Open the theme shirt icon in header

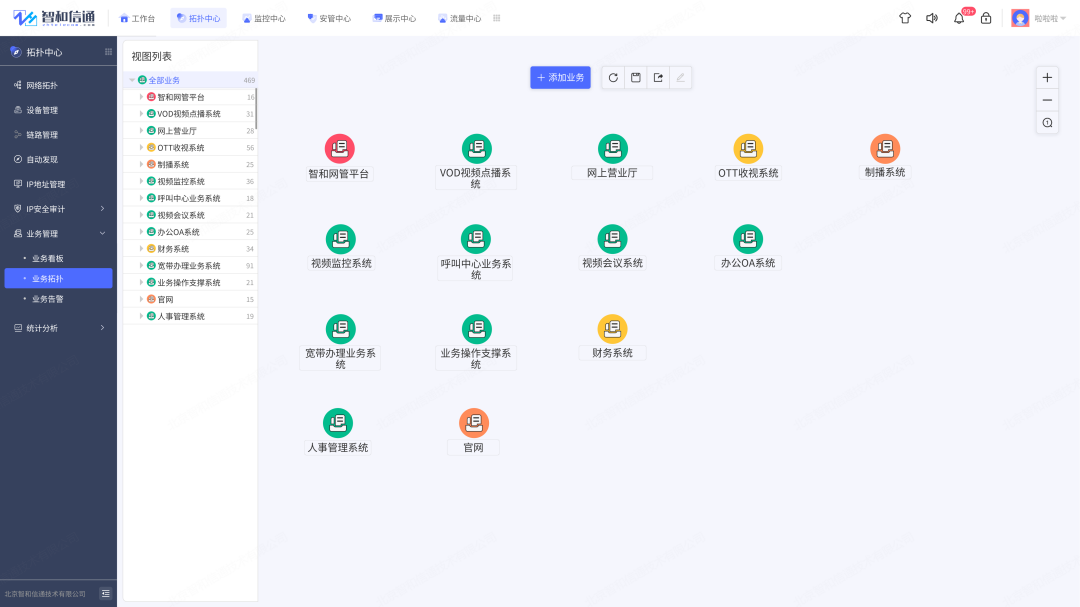[x=905, y=19]
